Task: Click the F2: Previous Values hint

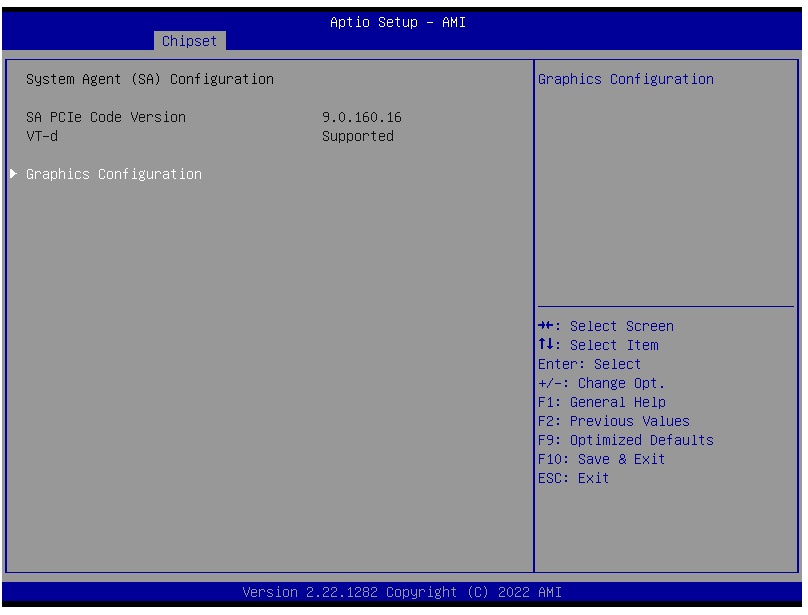Action: click(x=613, y=421)
